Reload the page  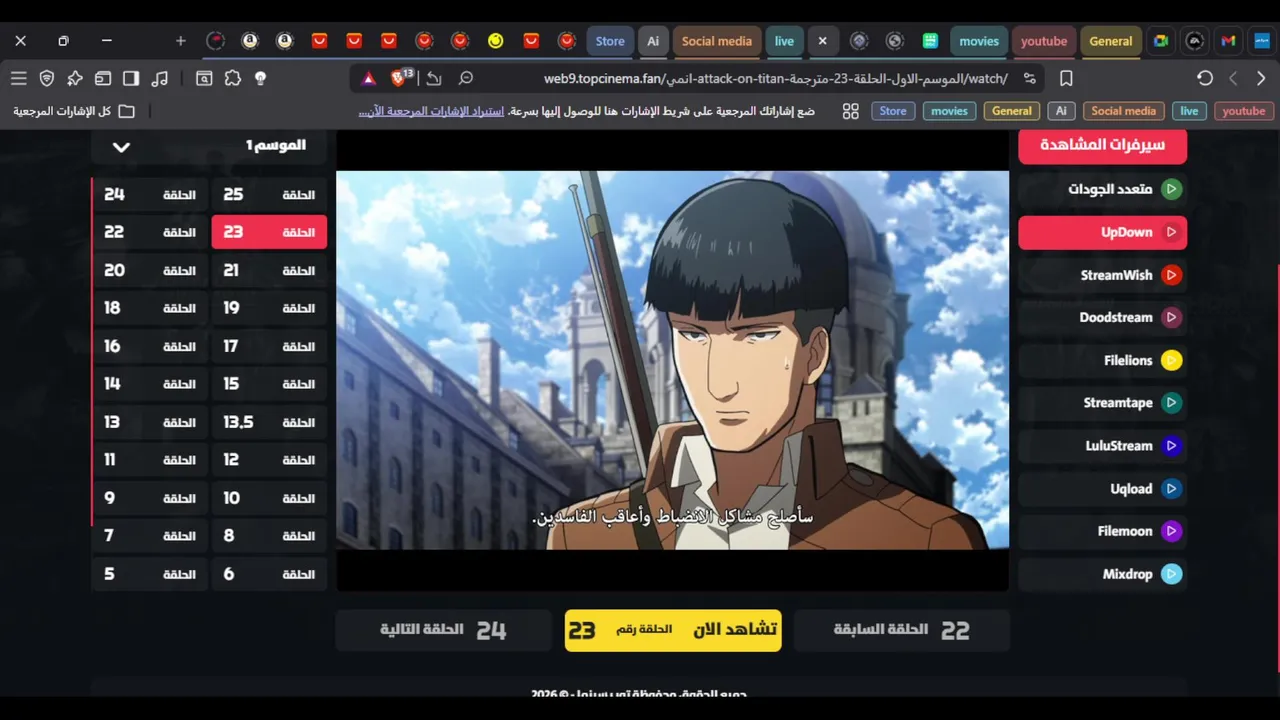point(1205,78)
